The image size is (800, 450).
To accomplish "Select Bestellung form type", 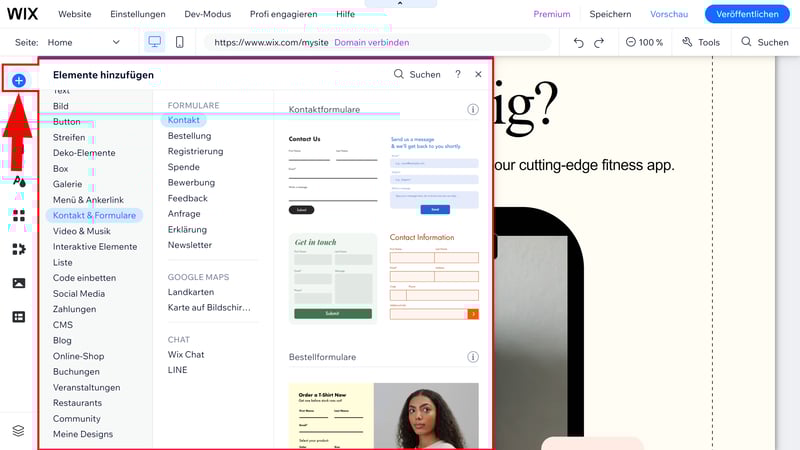I will pos(189,136).
